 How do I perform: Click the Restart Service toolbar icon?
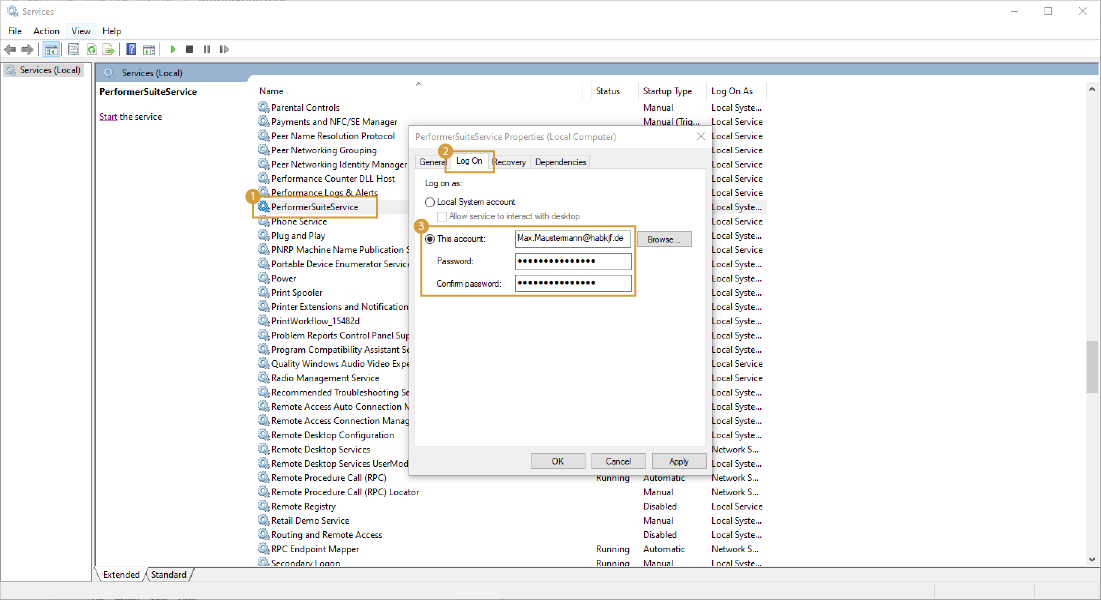(224, 49)
